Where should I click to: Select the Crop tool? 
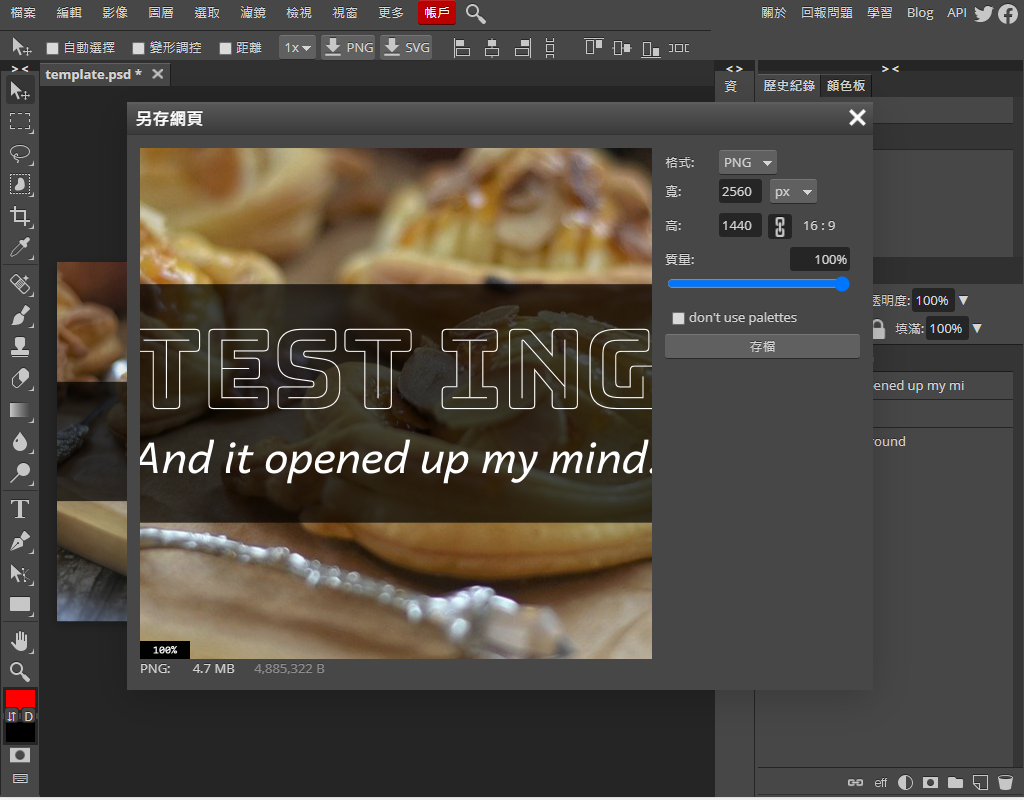20,216
